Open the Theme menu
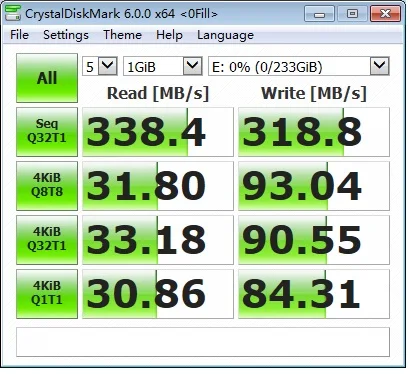Screen dimensions: 410x374 pyautogui.click(x=122, y=35)
